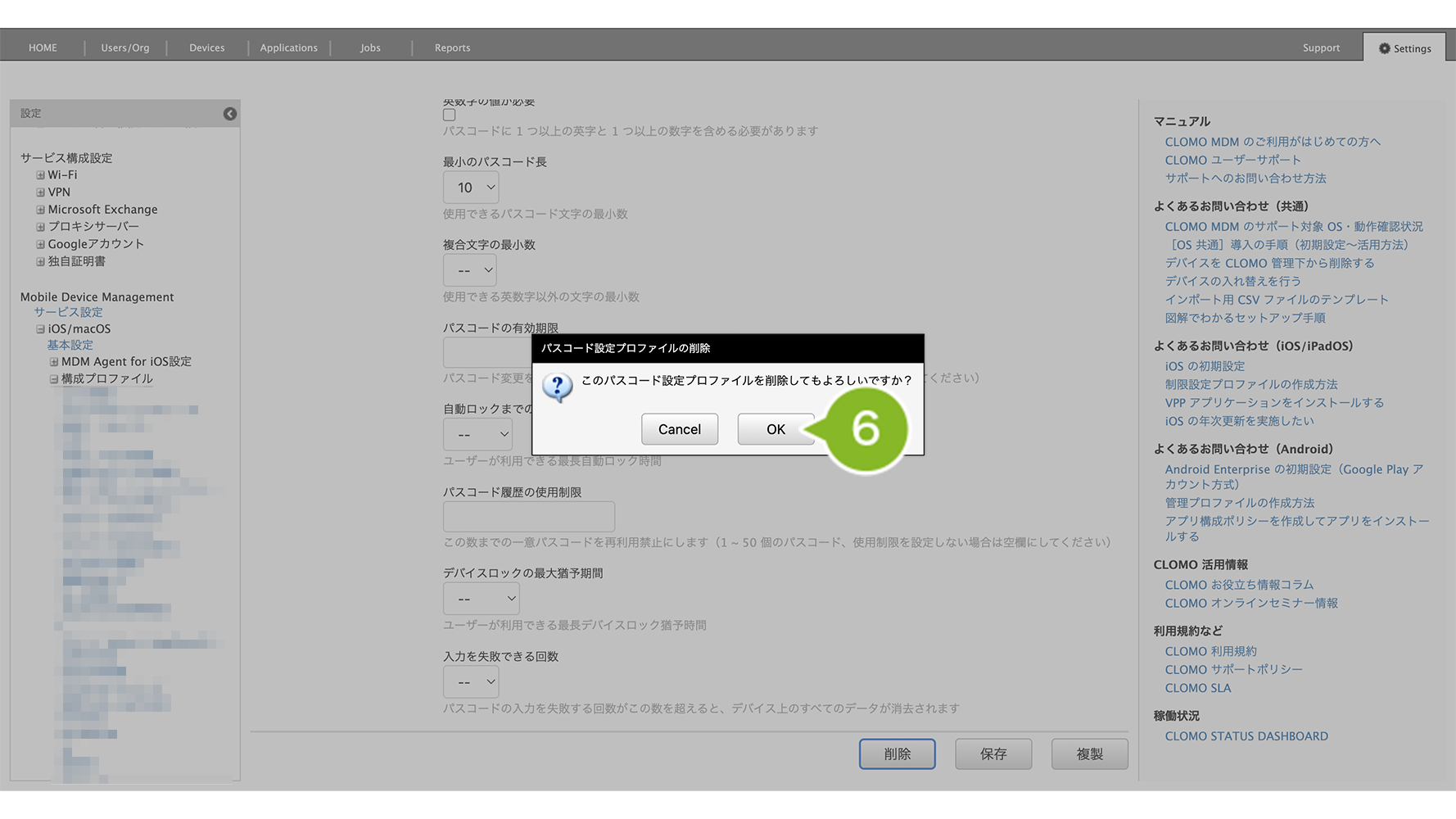Expand Microsoft Exchange plus icon
The image size is (1456, 819).
click(x=40, y=210)
